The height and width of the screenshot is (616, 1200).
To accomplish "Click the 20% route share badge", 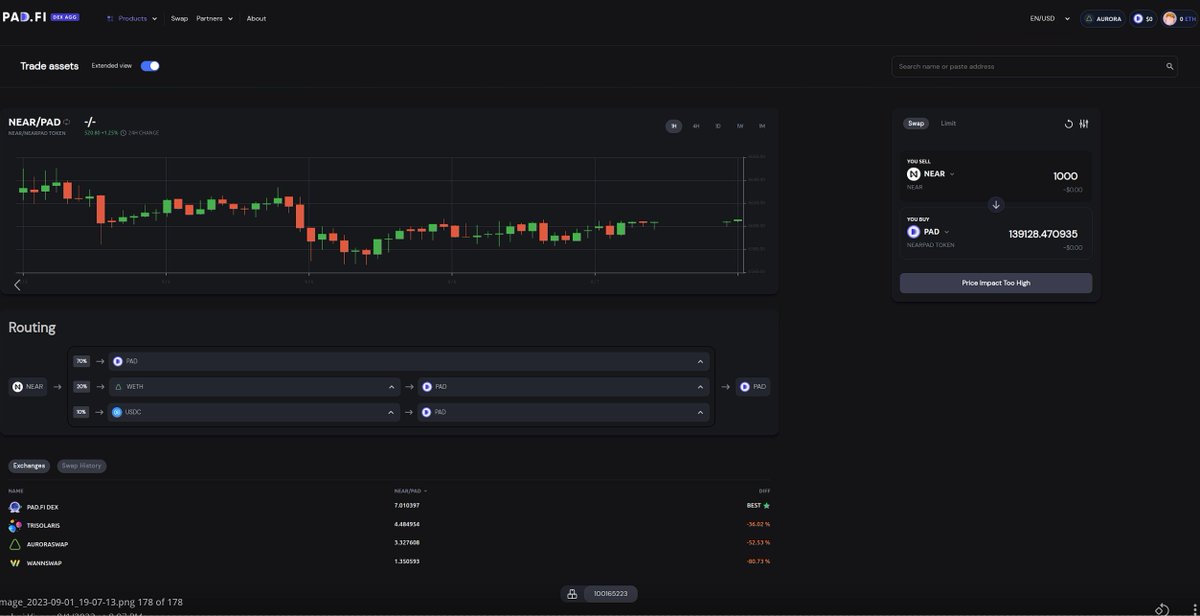I will [82, 387].
